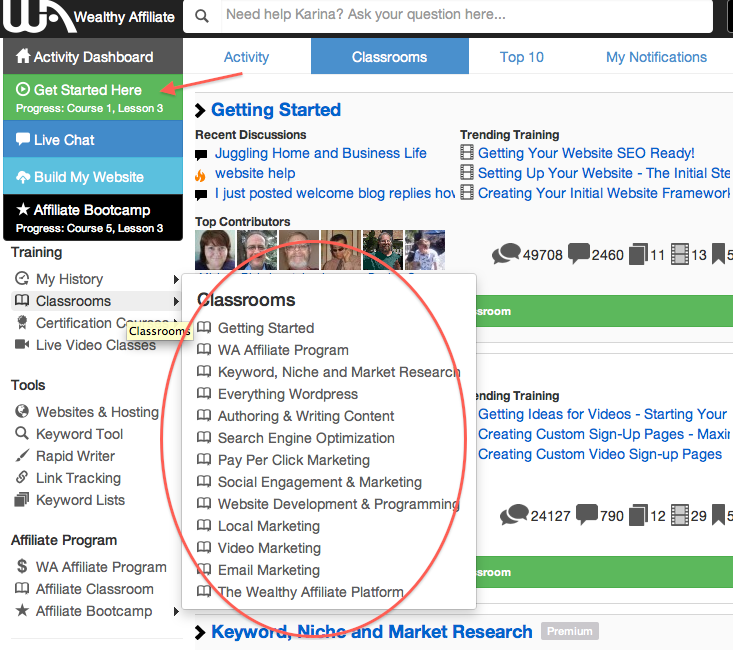The width and height of the screenshot is (733, 650).
Task: Select Everything Wordpress from the Classrooms menu
Action: point(288,394)
